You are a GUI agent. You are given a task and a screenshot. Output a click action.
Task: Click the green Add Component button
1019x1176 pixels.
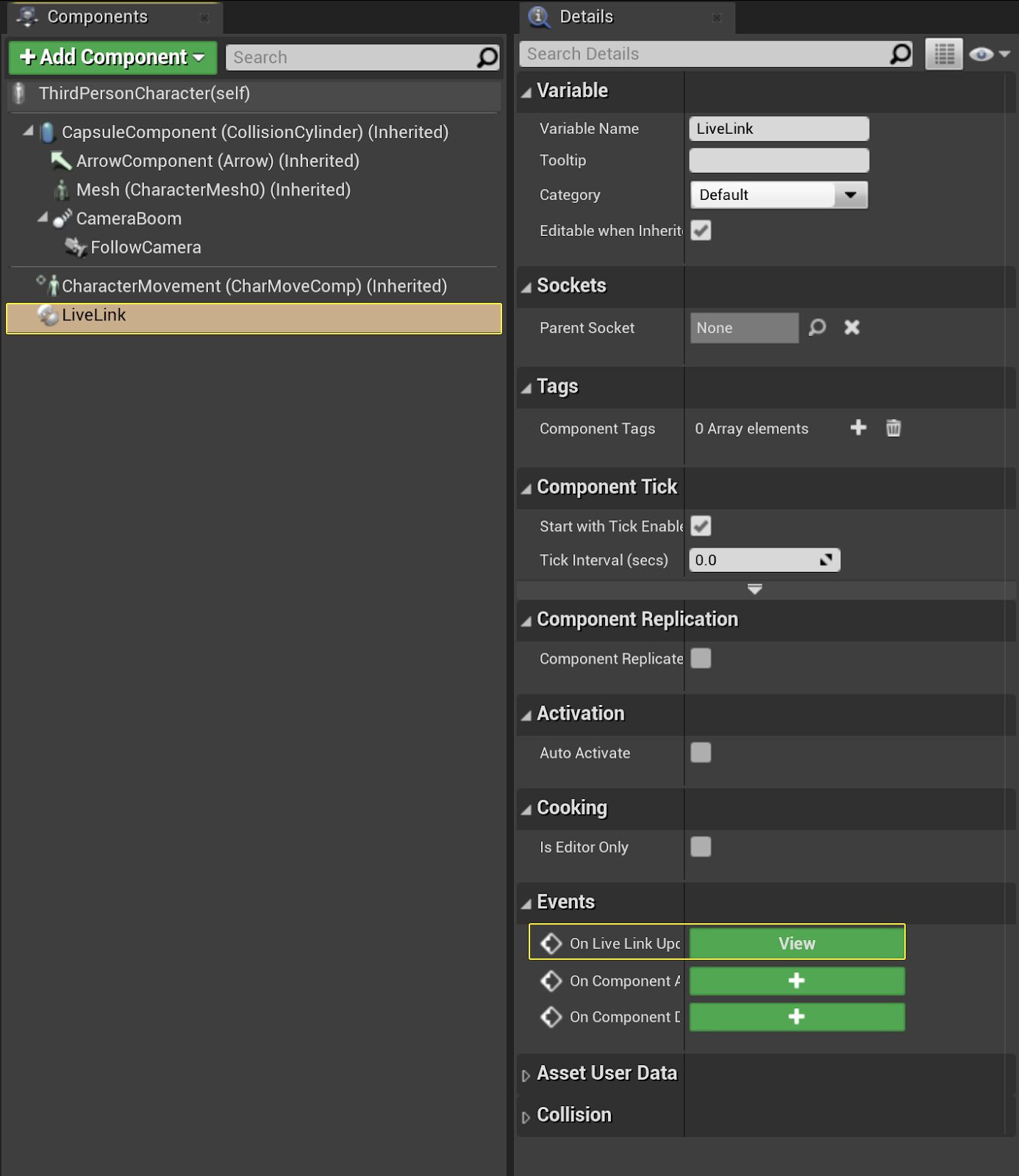pos(112,57)
